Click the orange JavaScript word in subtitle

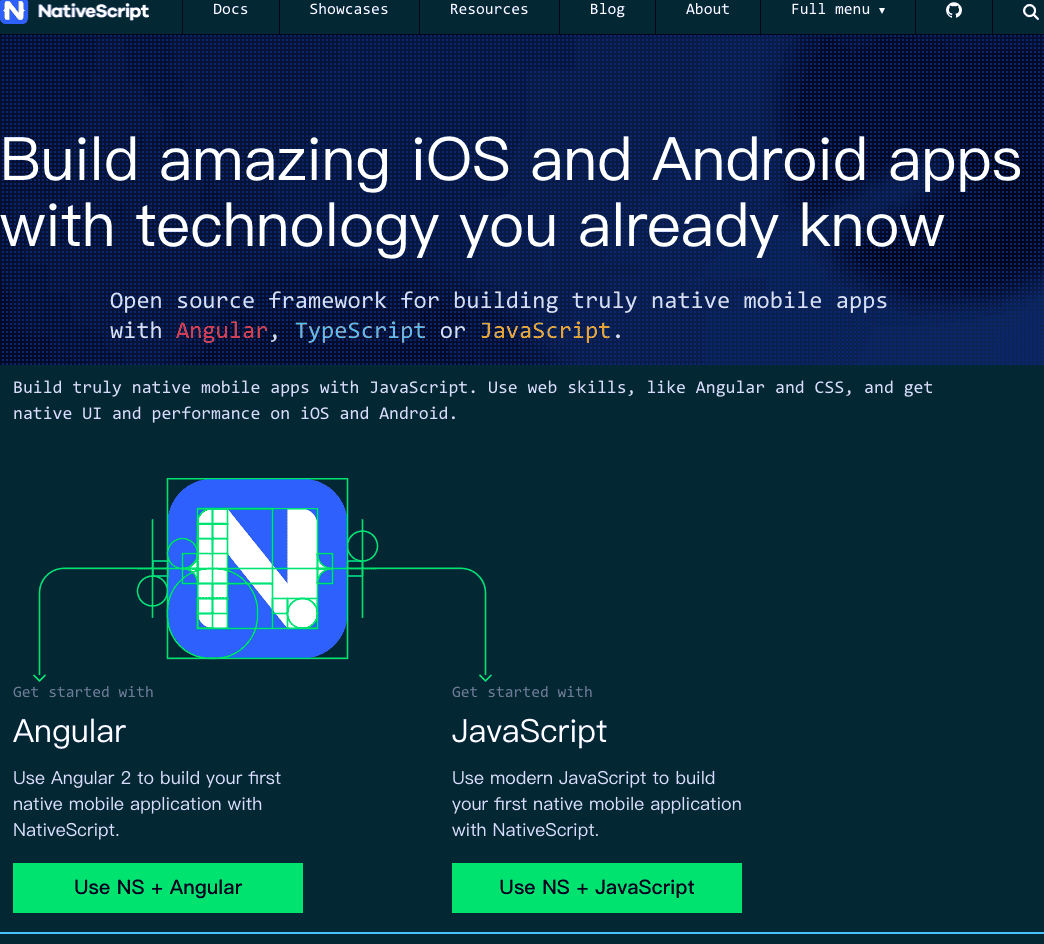[x=545, y=331]
